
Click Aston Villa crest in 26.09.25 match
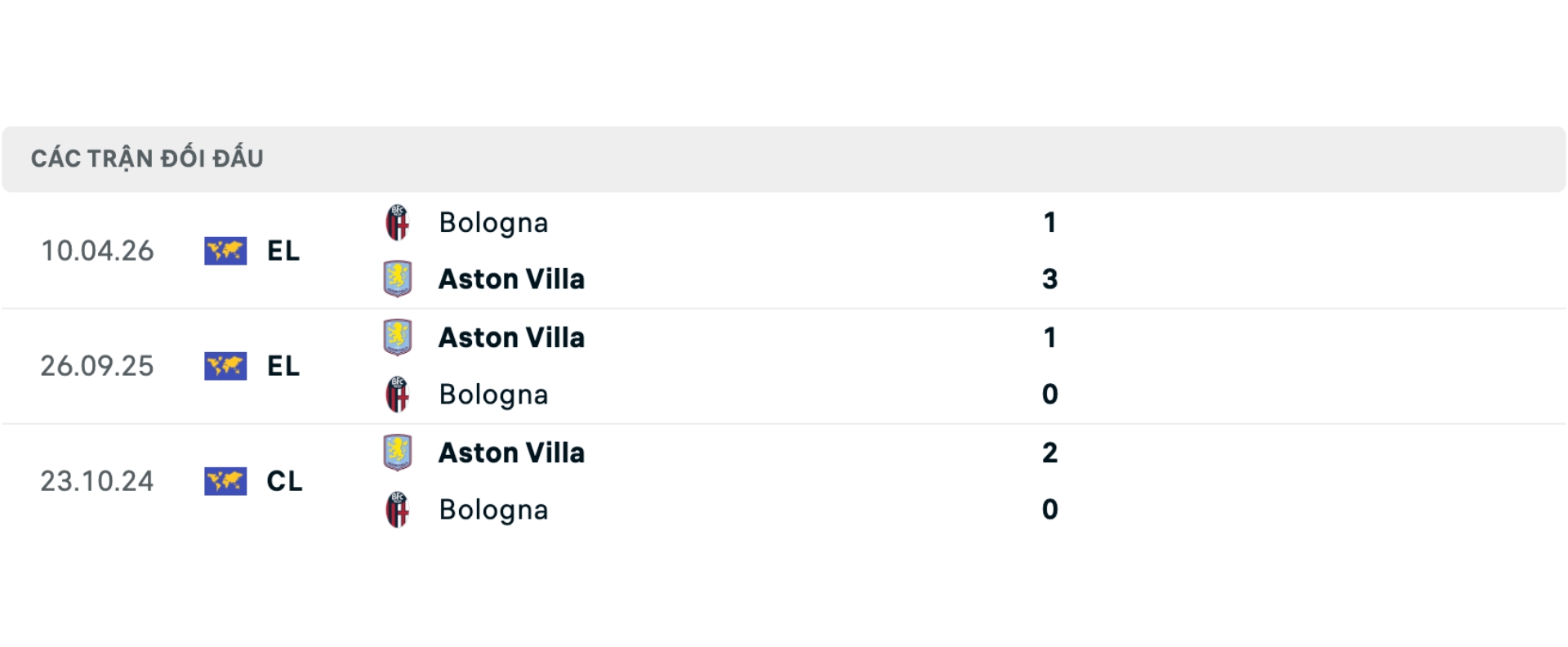click(398, 337)
